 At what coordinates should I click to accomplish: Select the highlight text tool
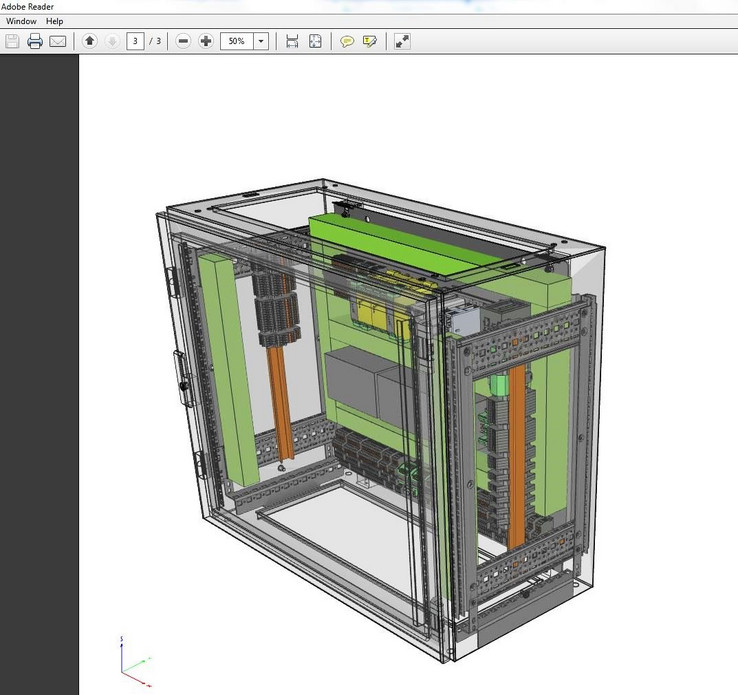tap(370, 41)
